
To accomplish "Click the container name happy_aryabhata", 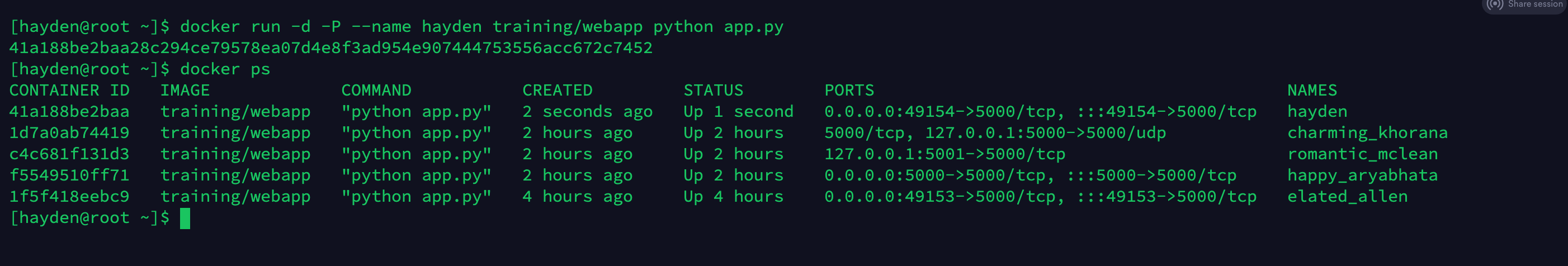I will [x=1362, y=176].
